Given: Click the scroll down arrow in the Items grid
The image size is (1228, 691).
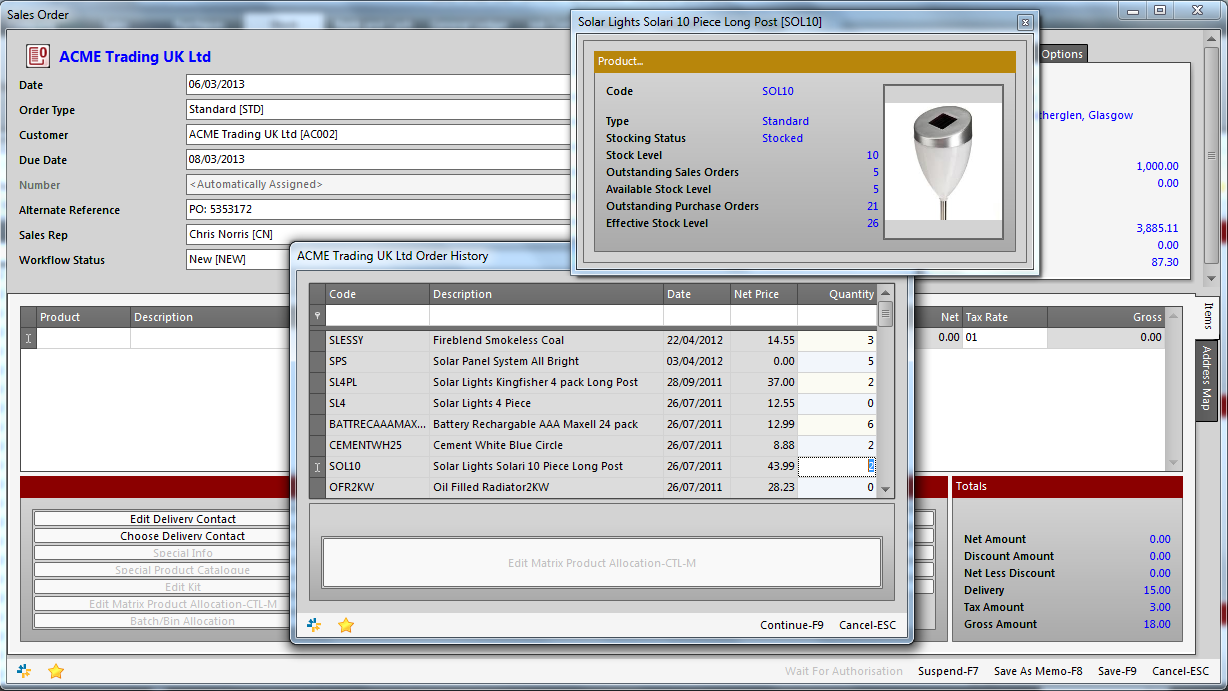Looking at the screenshot, I should 1174,463.
